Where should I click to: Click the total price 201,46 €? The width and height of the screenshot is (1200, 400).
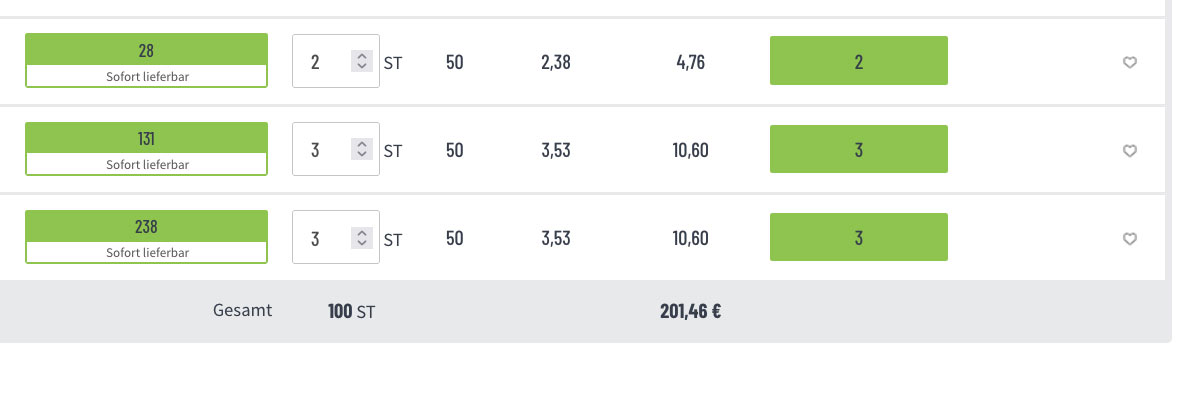coord(691,311)
